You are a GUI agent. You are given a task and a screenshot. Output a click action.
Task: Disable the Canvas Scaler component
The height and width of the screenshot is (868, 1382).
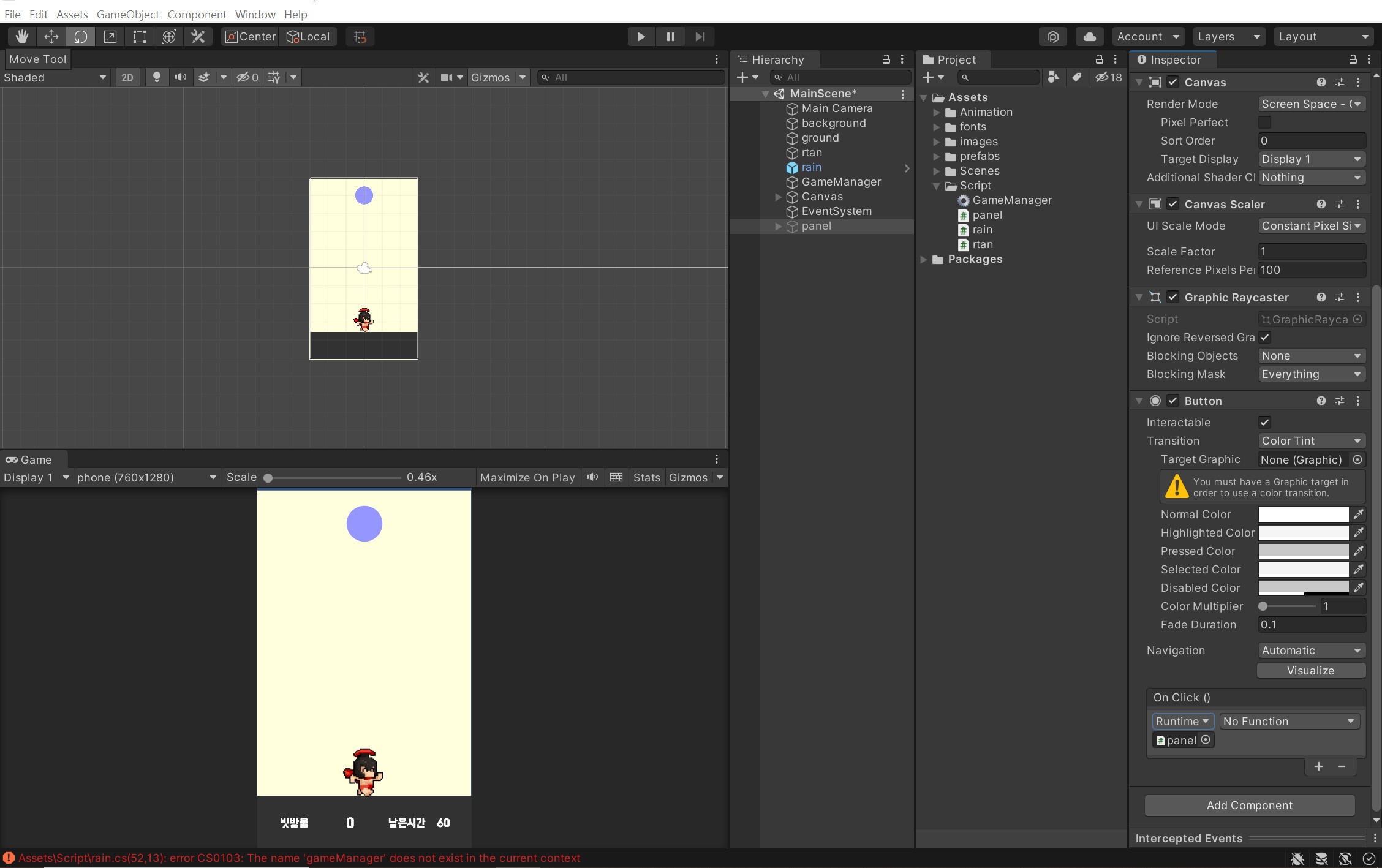click(1172, 204)
